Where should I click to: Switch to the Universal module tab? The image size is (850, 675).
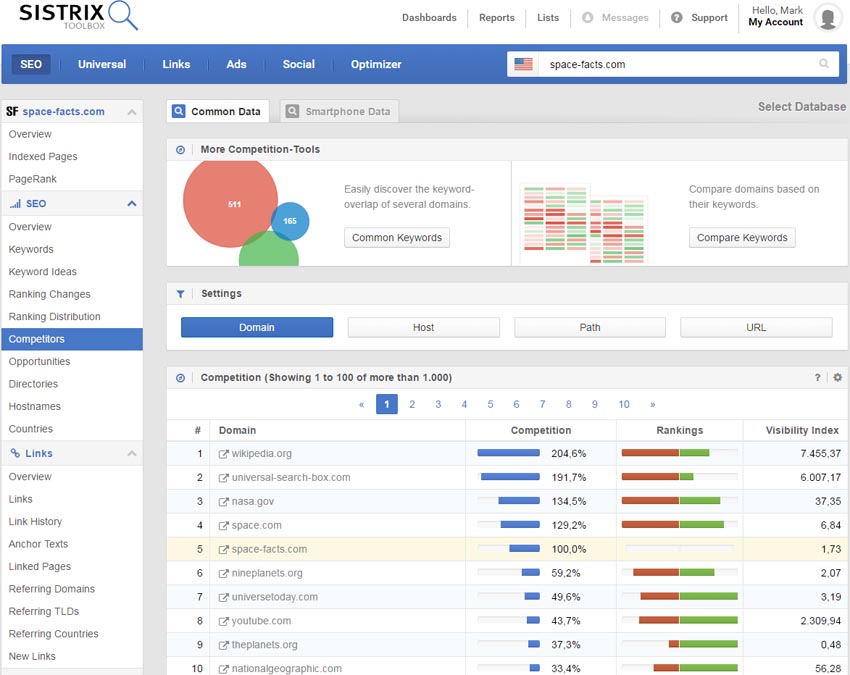tap(102, 64)
